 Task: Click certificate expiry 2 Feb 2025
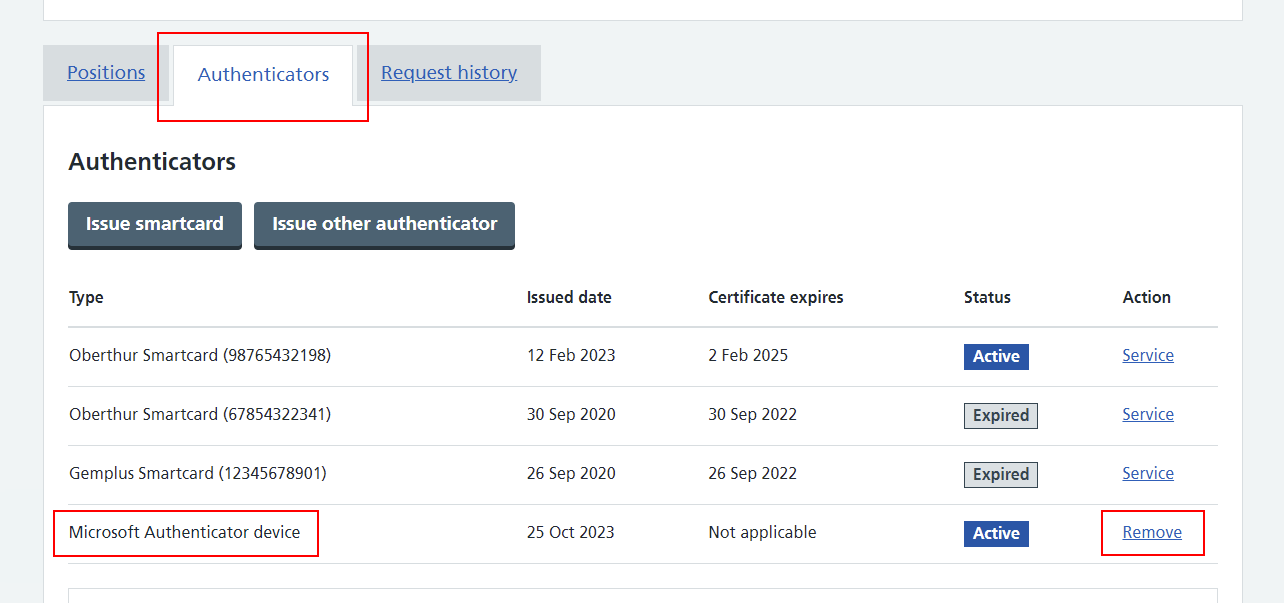tap(748, 356)
